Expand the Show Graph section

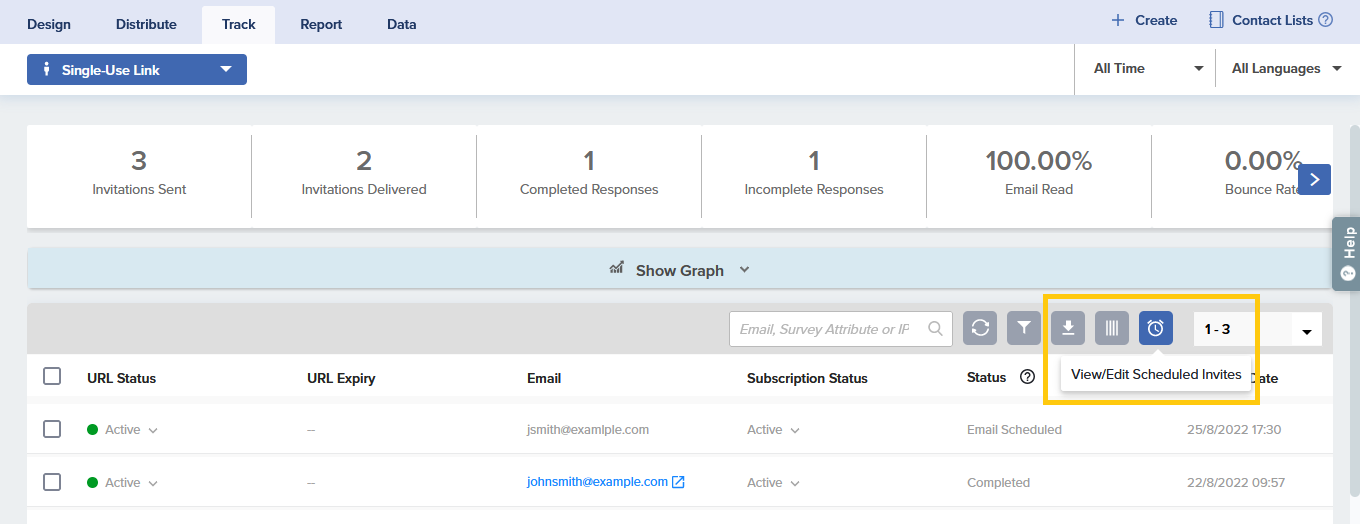[x=680, y=270]
